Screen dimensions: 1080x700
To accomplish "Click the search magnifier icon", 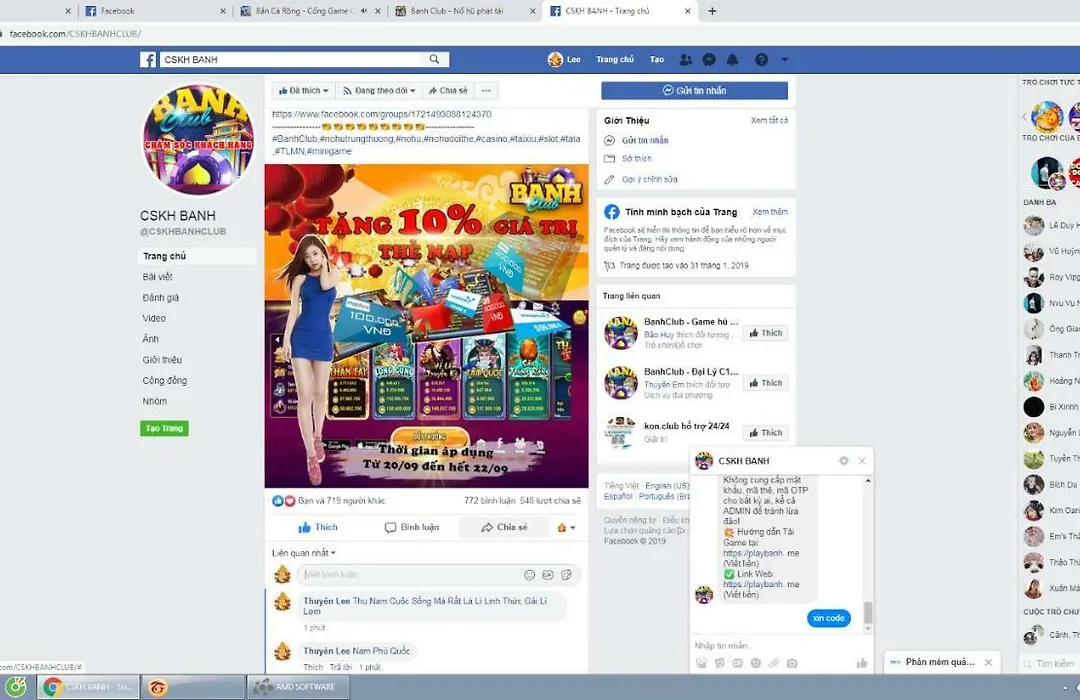I will point(434,59).
